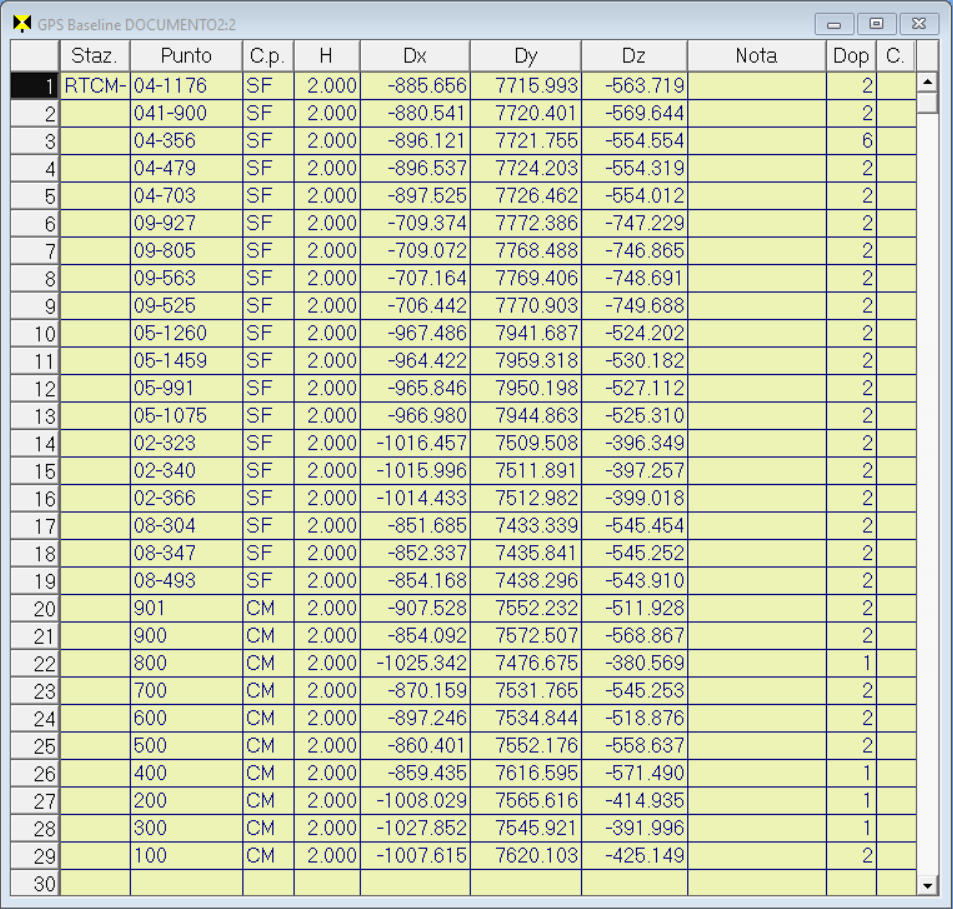Select the Punto column header
Image resolution: width=953 pixels, height=909 pixels.
(186, 56)
